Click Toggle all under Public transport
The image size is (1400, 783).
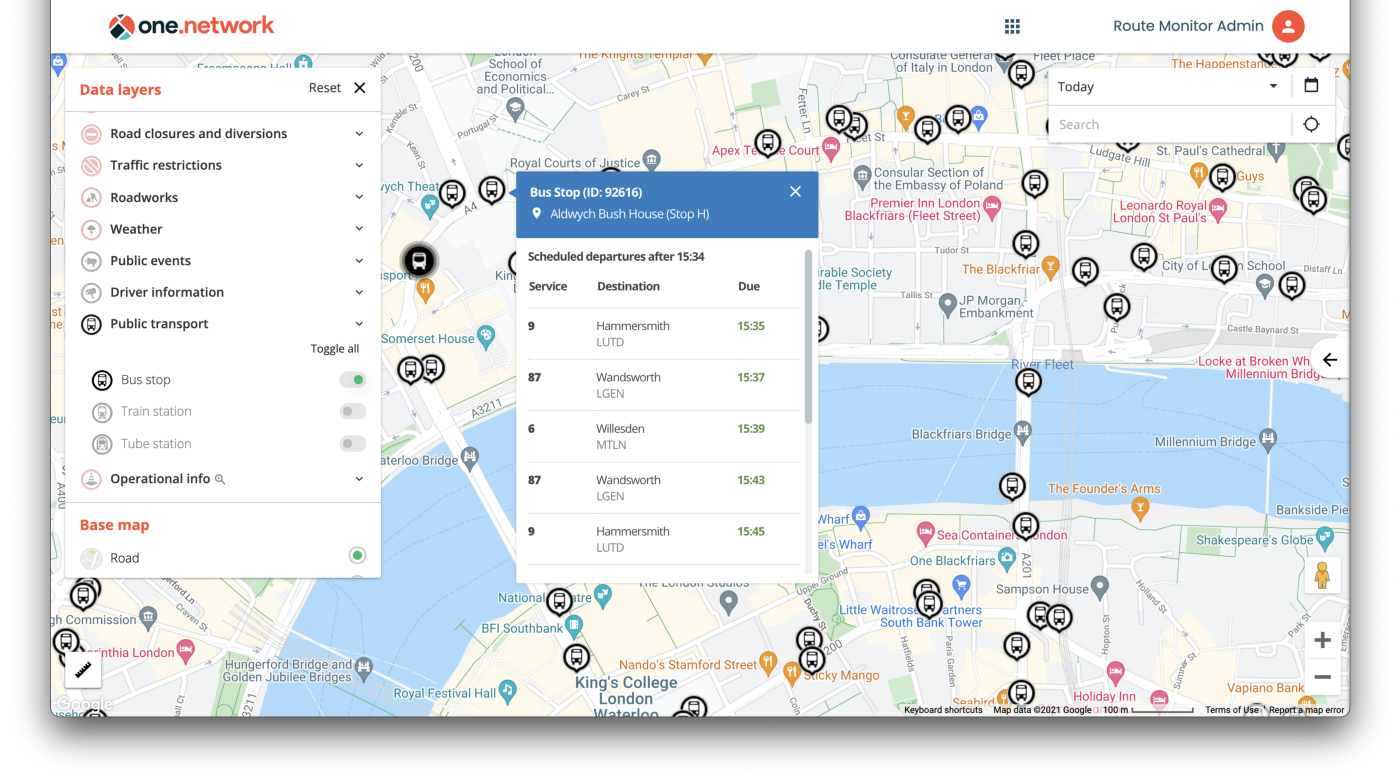[334, 349]
